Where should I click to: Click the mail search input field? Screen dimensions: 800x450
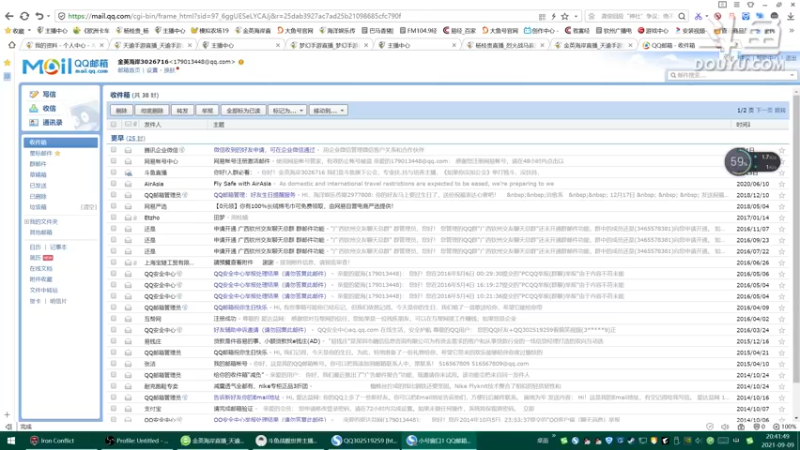point(730,75)
